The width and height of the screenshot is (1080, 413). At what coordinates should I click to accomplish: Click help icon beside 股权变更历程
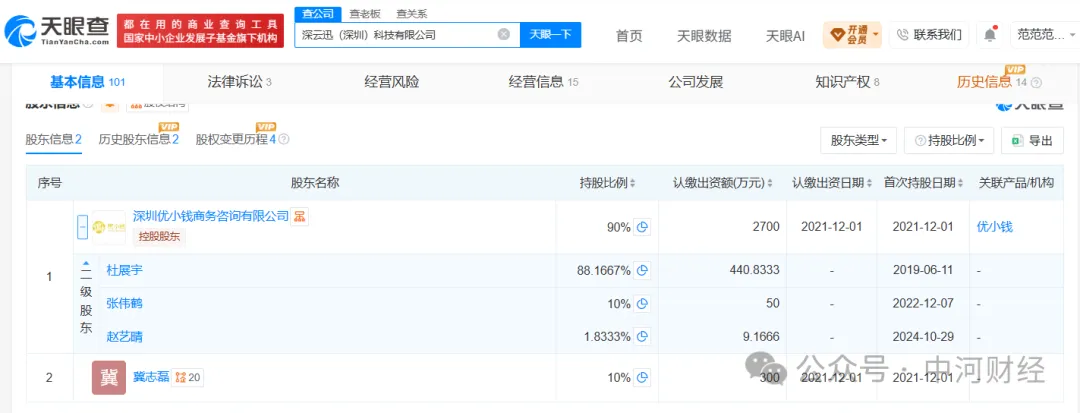[284, 140]
